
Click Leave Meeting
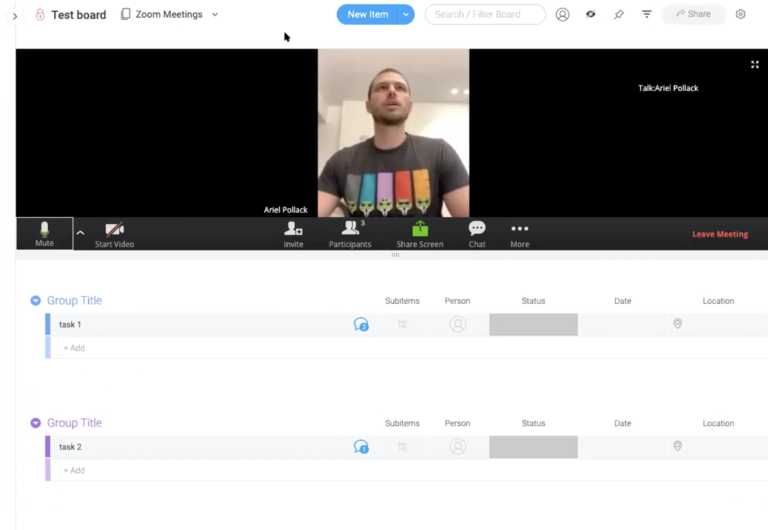719,234
